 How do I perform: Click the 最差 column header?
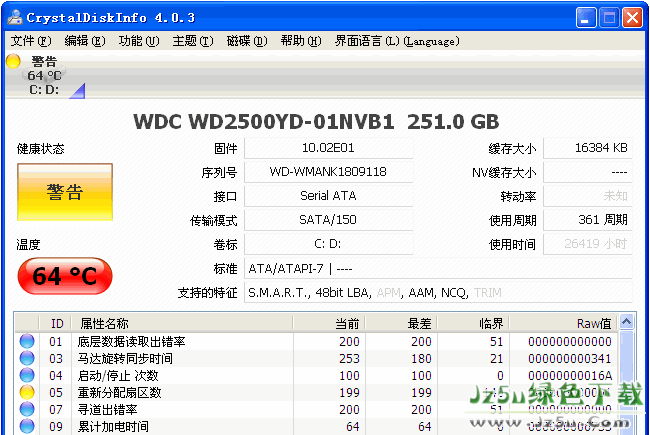tap(401, 323)
